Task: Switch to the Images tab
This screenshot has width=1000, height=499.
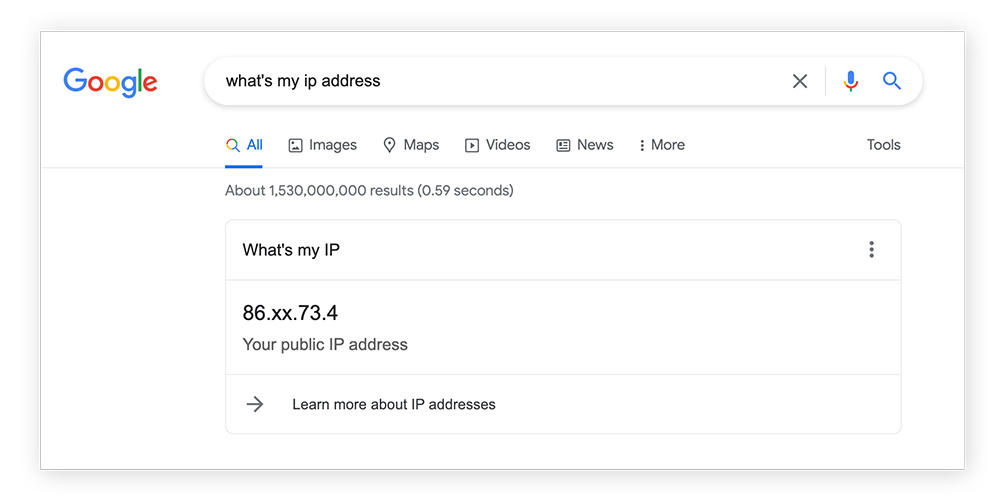Action: pyautogui.click(x=323, y=145)
